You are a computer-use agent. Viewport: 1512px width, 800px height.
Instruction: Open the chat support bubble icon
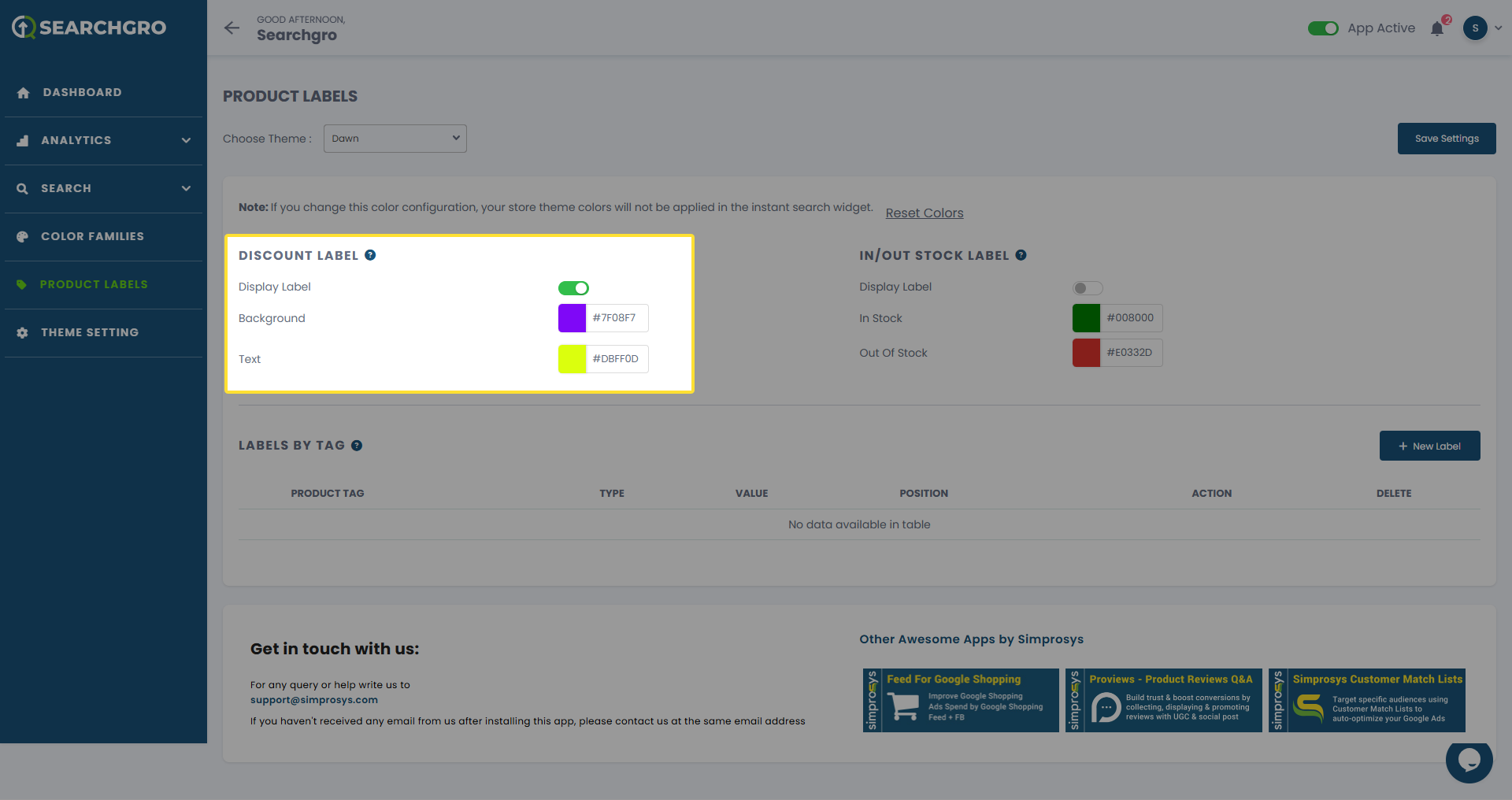[1469, 760]
